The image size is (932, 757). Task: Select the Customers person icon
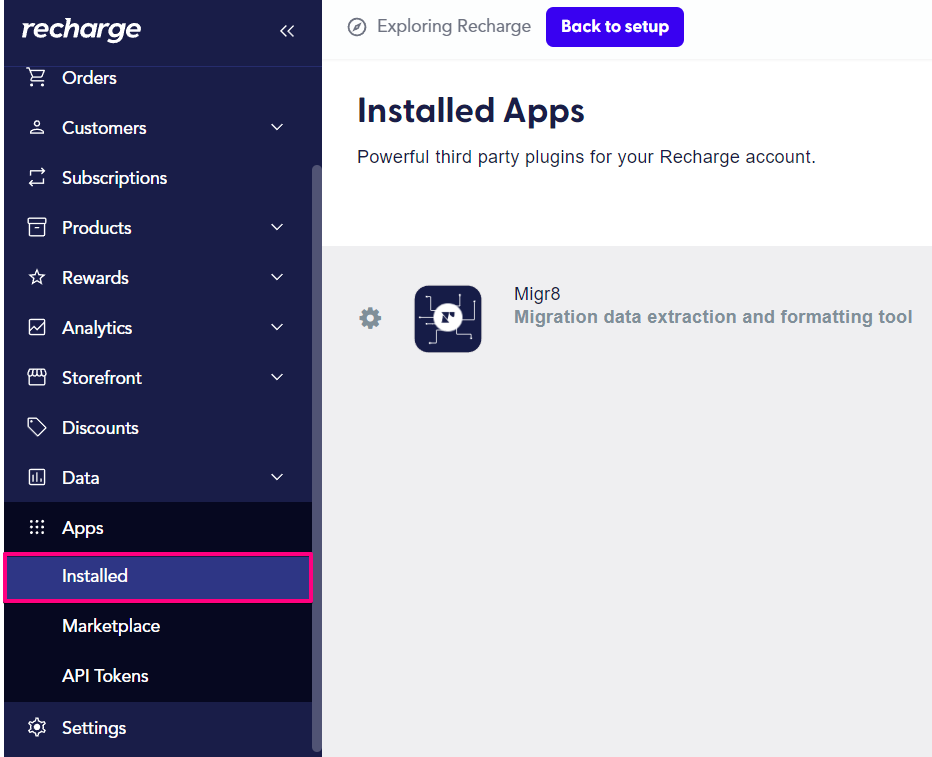click(x=37, y=127)
